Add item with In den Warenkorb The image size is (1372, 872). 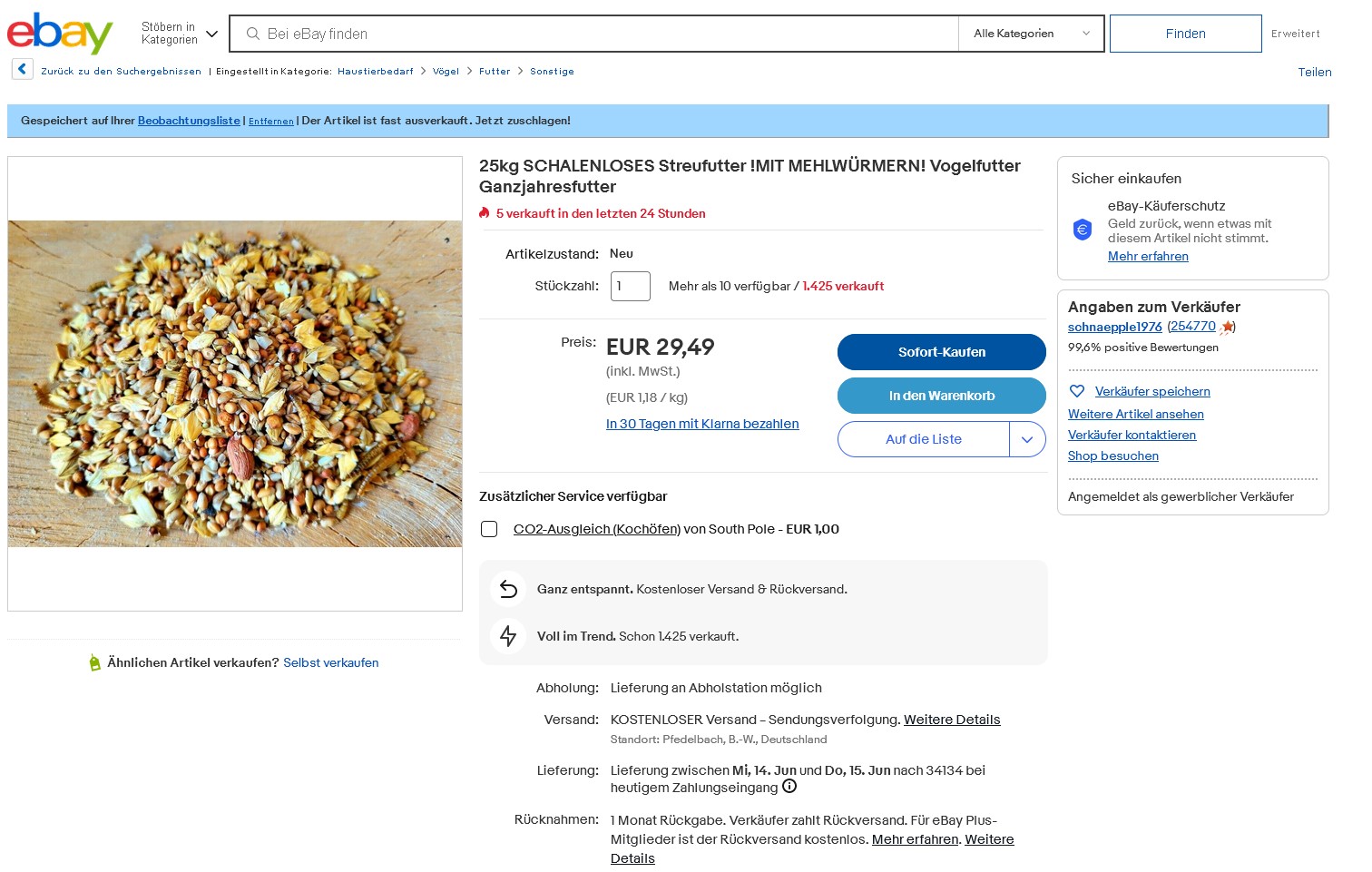click(941, 396)
